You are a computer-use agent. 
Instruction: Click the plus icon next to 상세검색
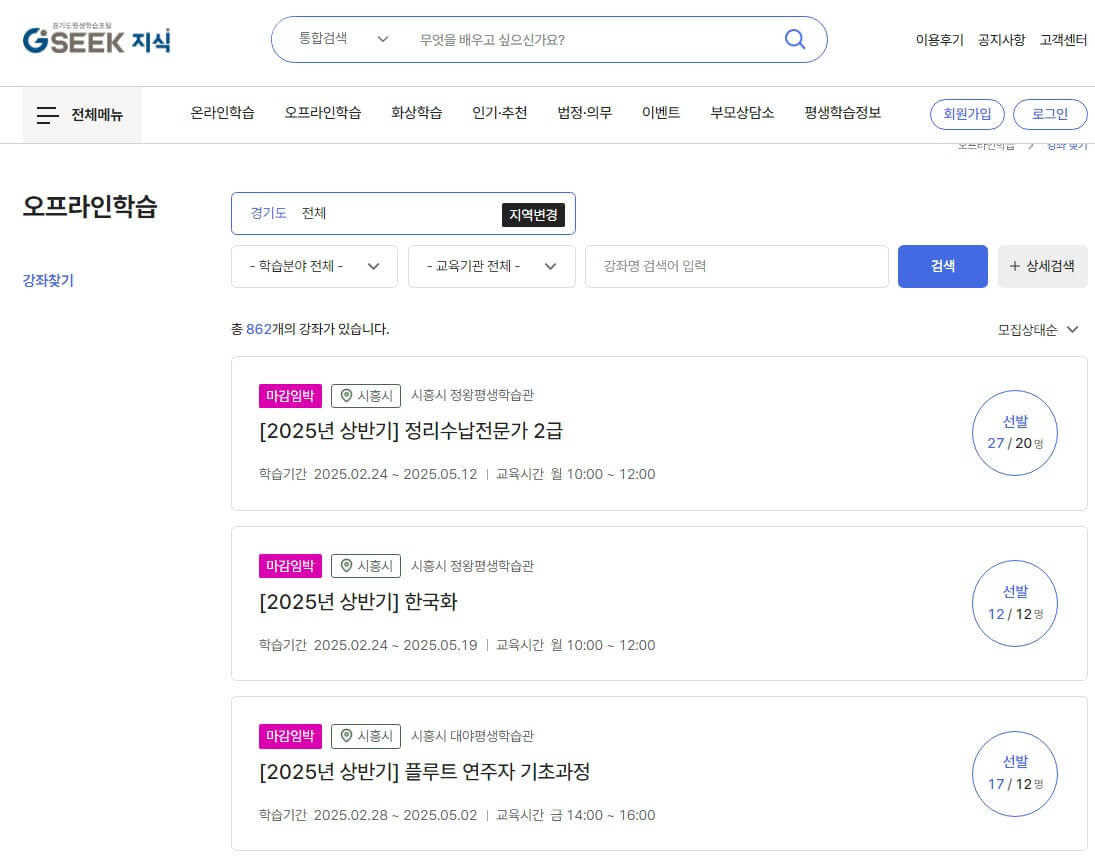pyautogui.click(x=1013, y=266)
